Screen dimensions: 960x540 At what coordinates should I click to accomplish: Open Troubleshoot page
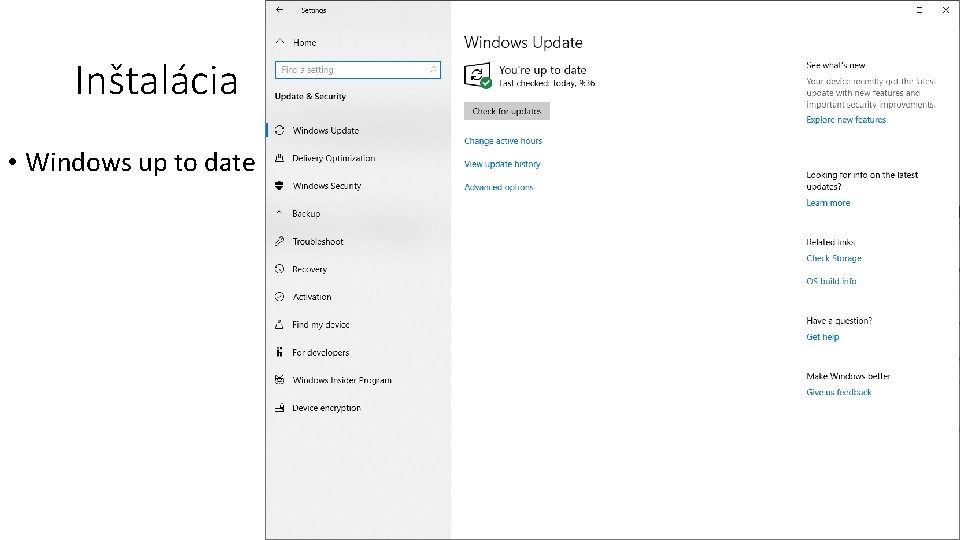tap(318, 241)
